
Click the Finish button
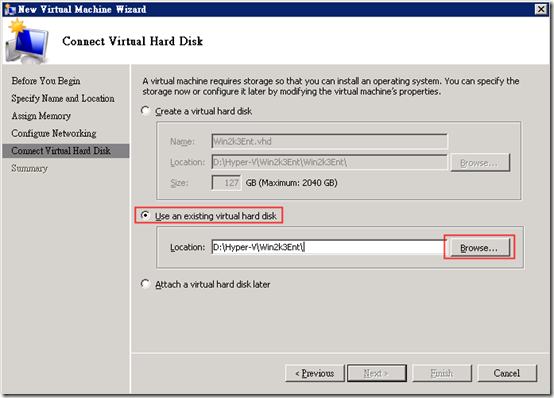(442, 373)
